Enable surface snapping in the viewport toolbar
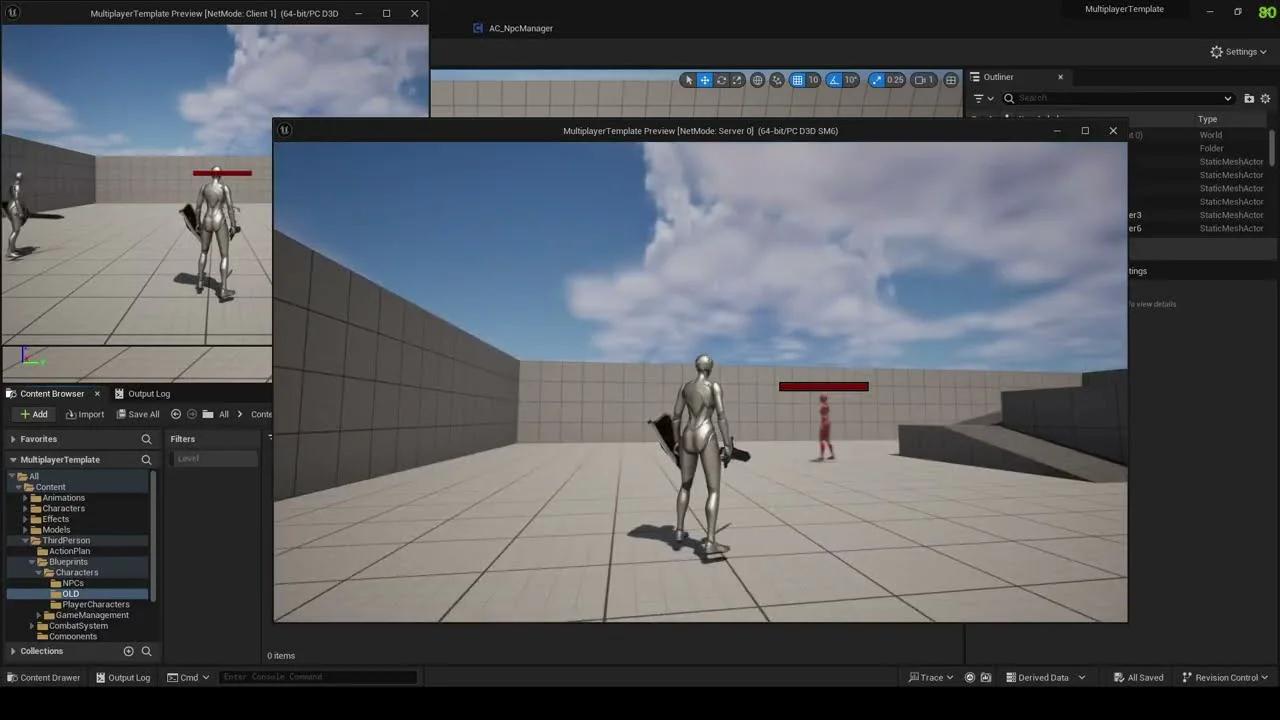Viewport: 1280px width, 720px height. [777, 80]
